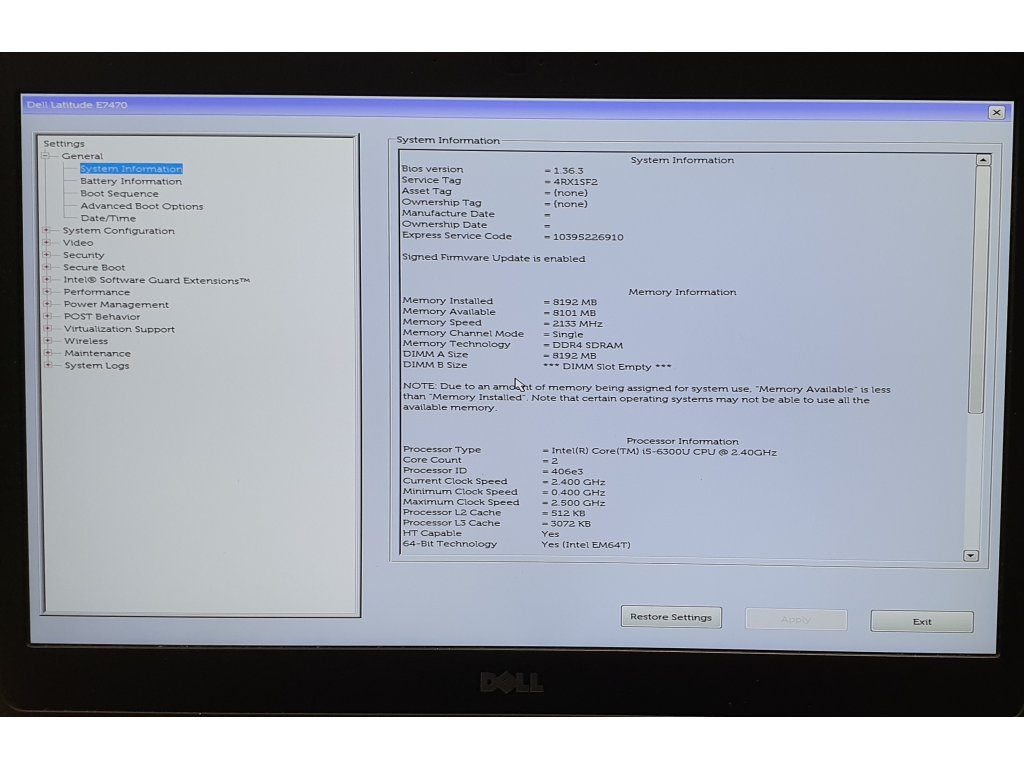This screenshot has width=1024, height=768.
Task: Select the Performance category label
Action: (x=97, y=292)
